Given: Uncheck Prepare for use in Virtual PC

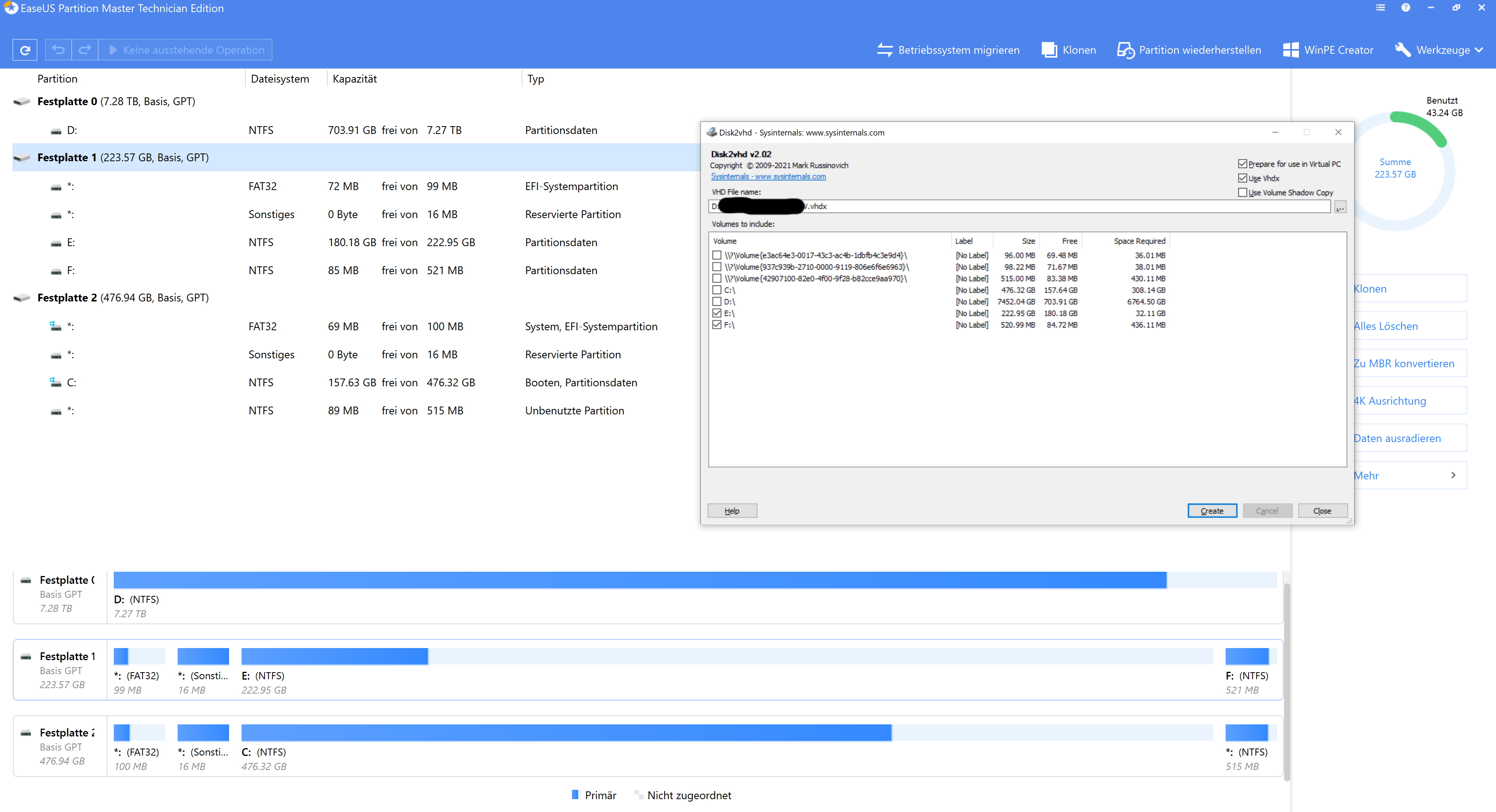Looking at the screenshot, I should 1243,164.
